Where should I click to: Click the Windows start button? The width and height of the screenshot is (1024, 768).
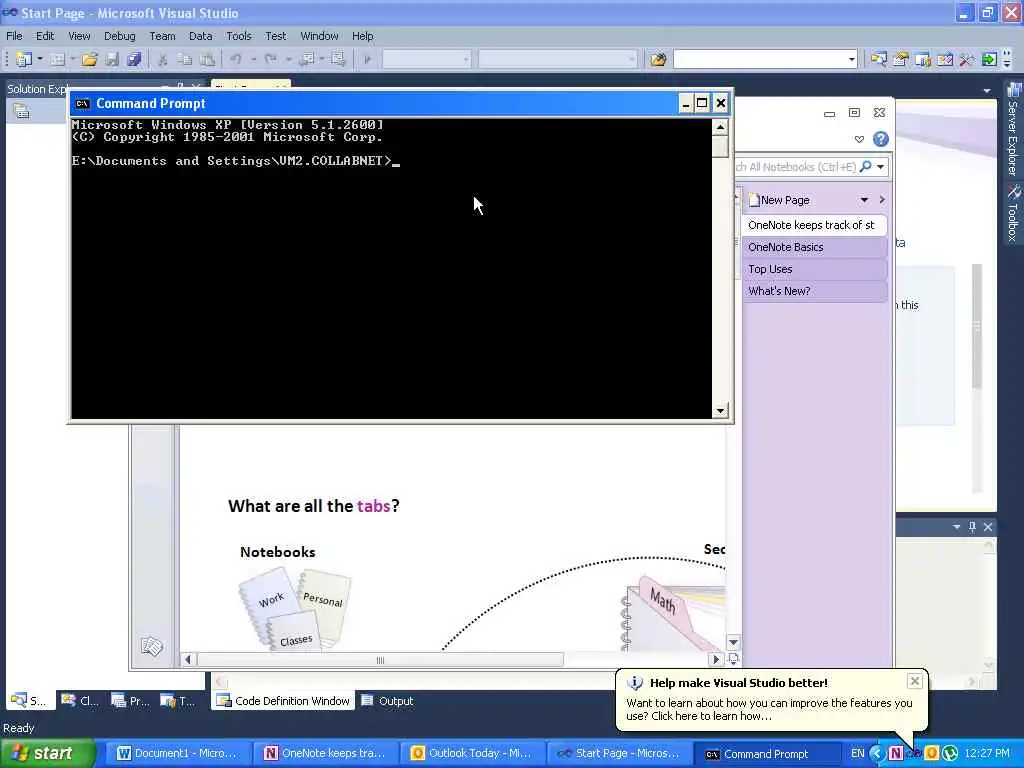click(47, 753)
